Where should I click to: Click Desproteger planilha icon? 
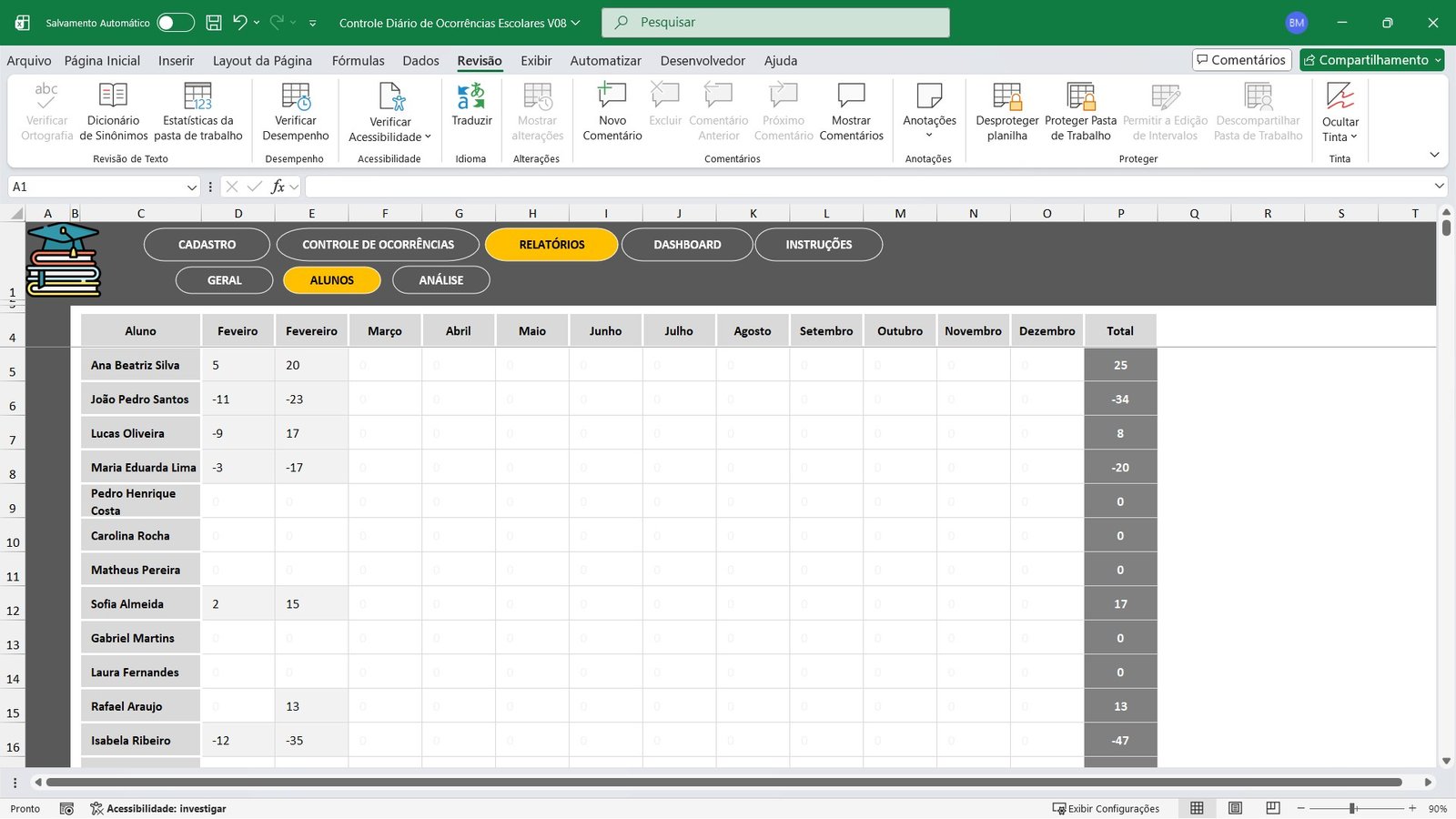[1006, 96]
